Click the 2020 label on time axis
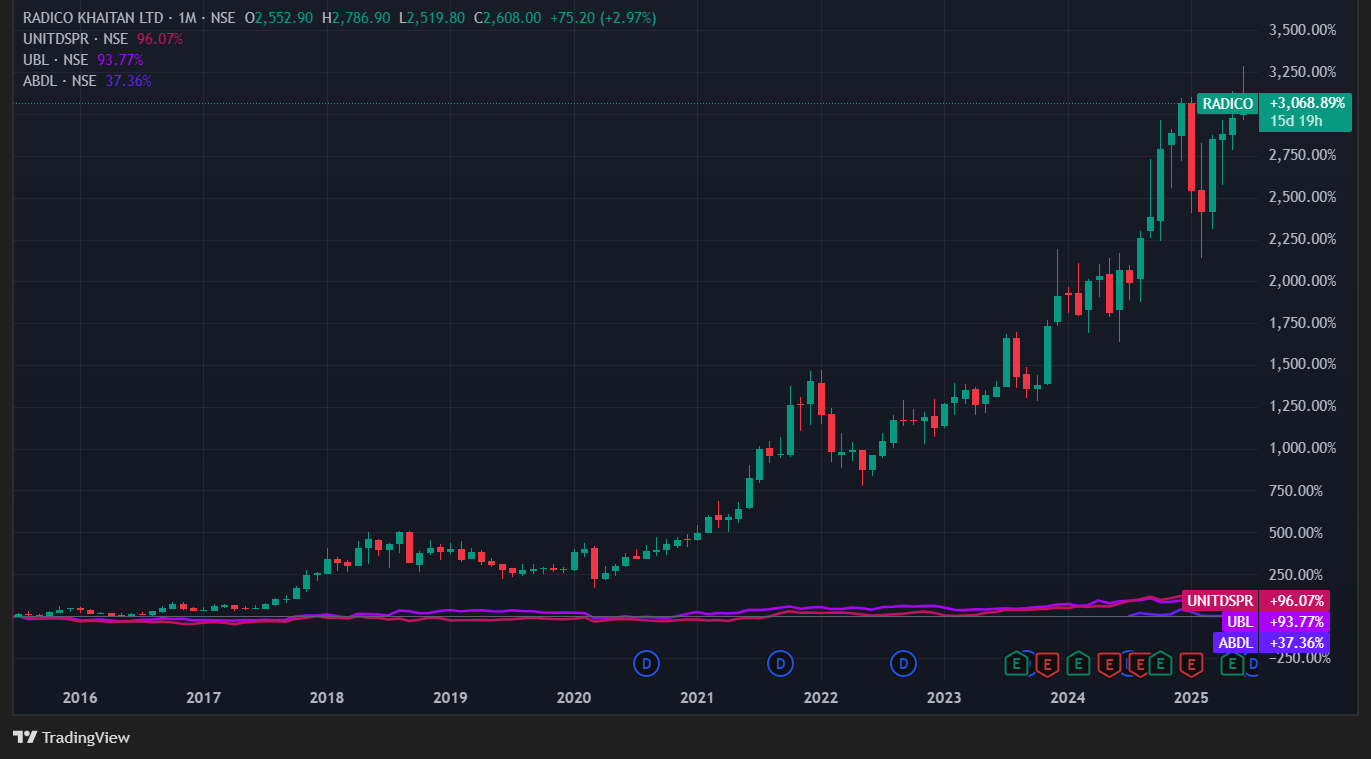The height and width of the screenshot is (759, 1371). point(574,697)
